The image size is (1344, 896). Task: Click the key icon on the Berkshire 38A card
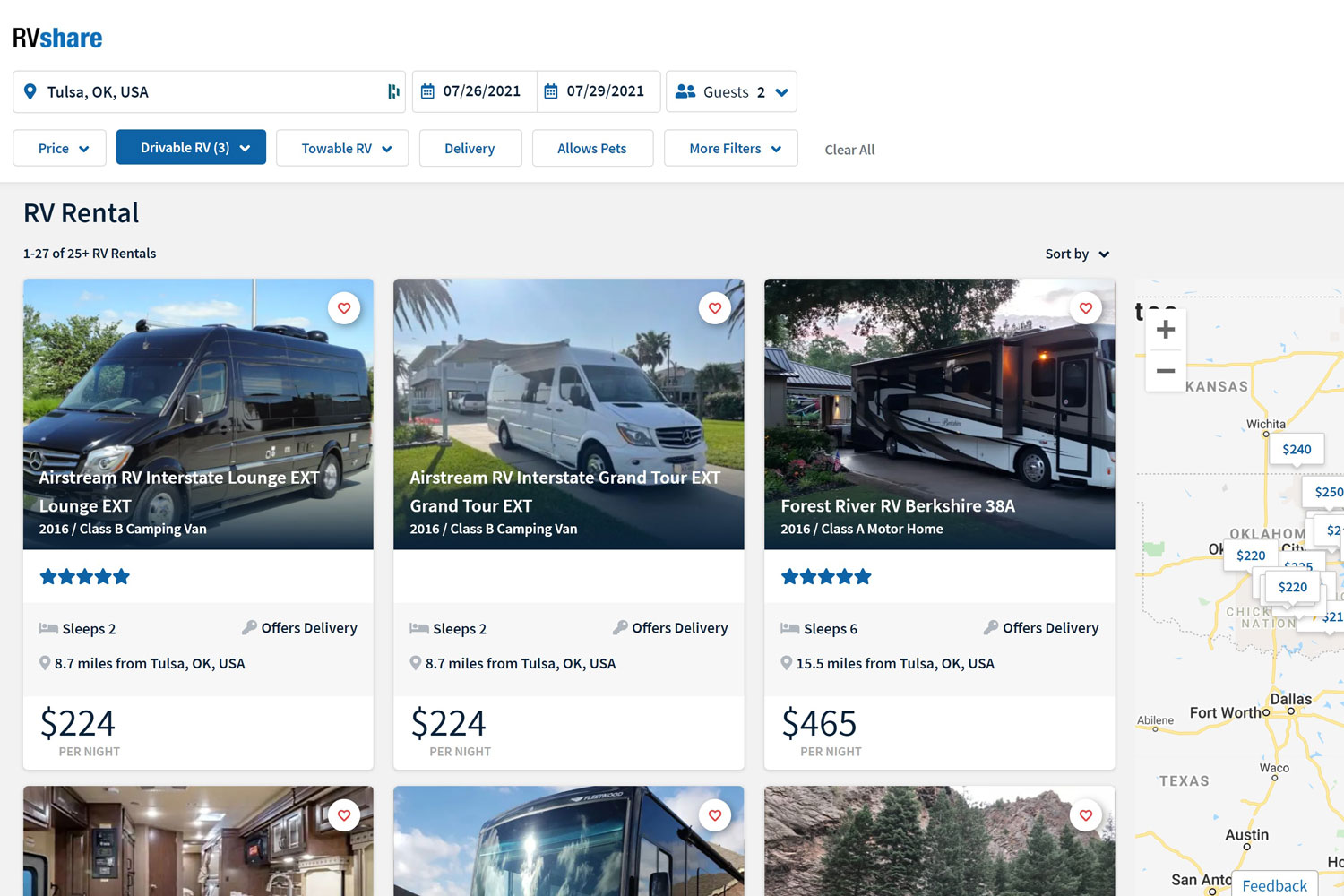pos(991,627)
